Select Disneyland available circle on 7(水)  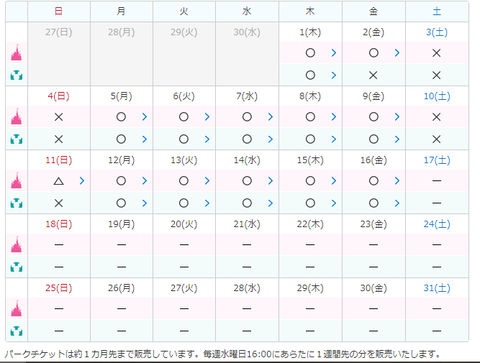point(247,117)
